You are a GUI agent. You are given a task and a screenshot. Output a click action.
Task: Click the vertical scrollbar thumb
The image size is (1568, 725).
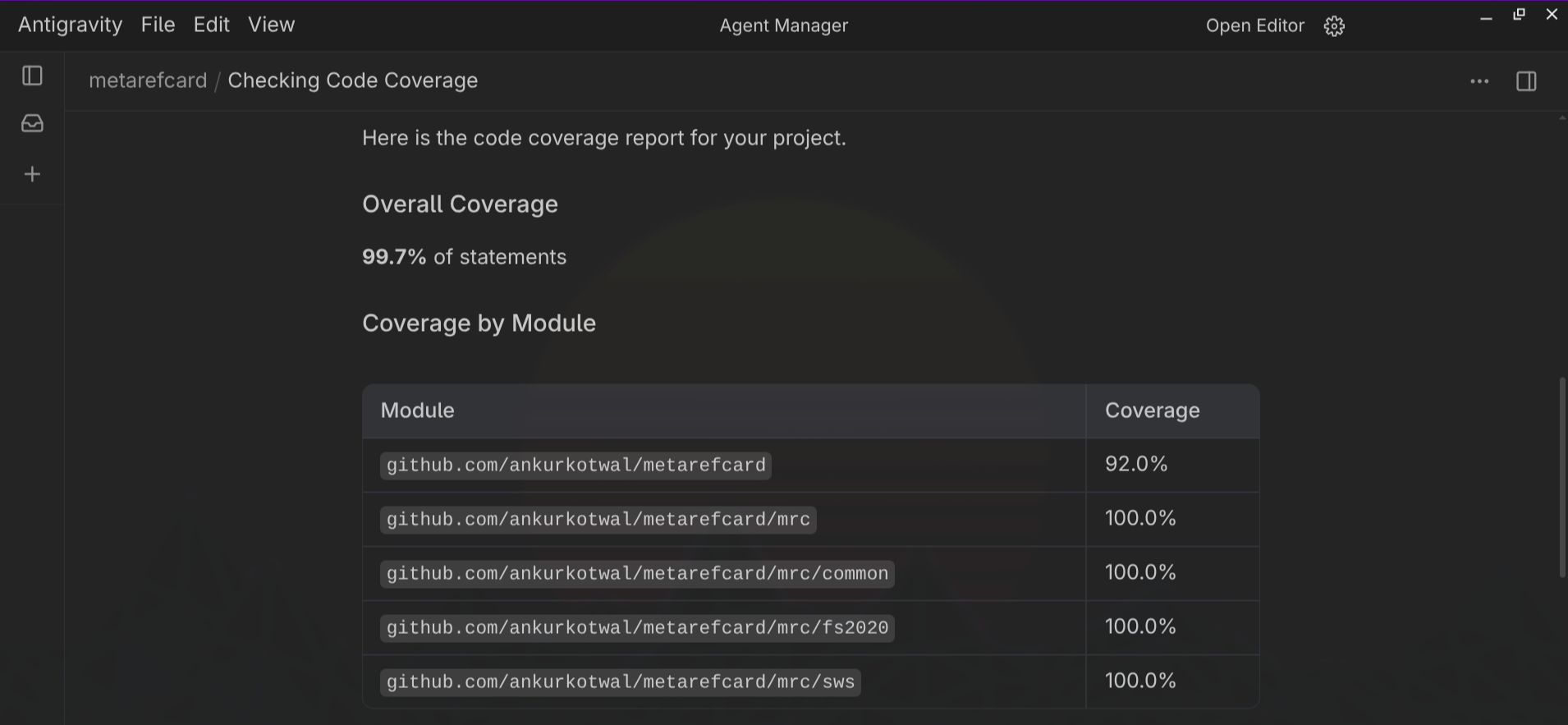(x=1561, y=476)
